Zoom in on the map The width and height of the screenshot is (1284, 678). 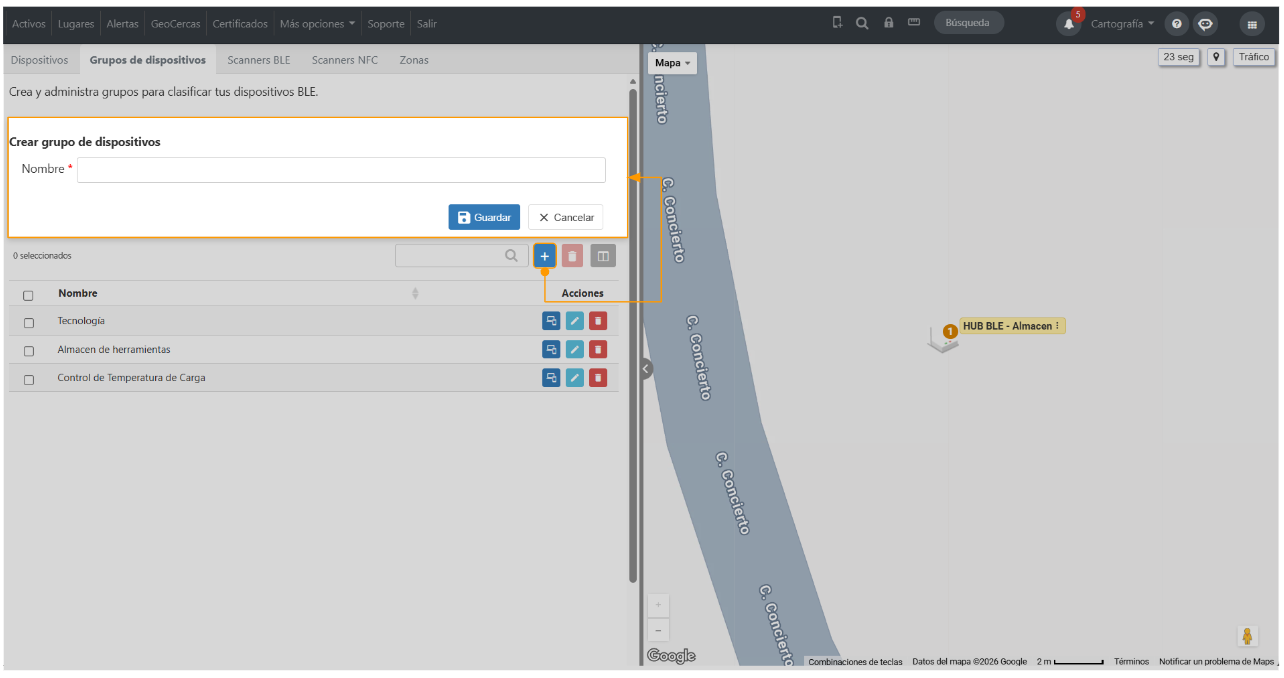click(x=658, y=606)
